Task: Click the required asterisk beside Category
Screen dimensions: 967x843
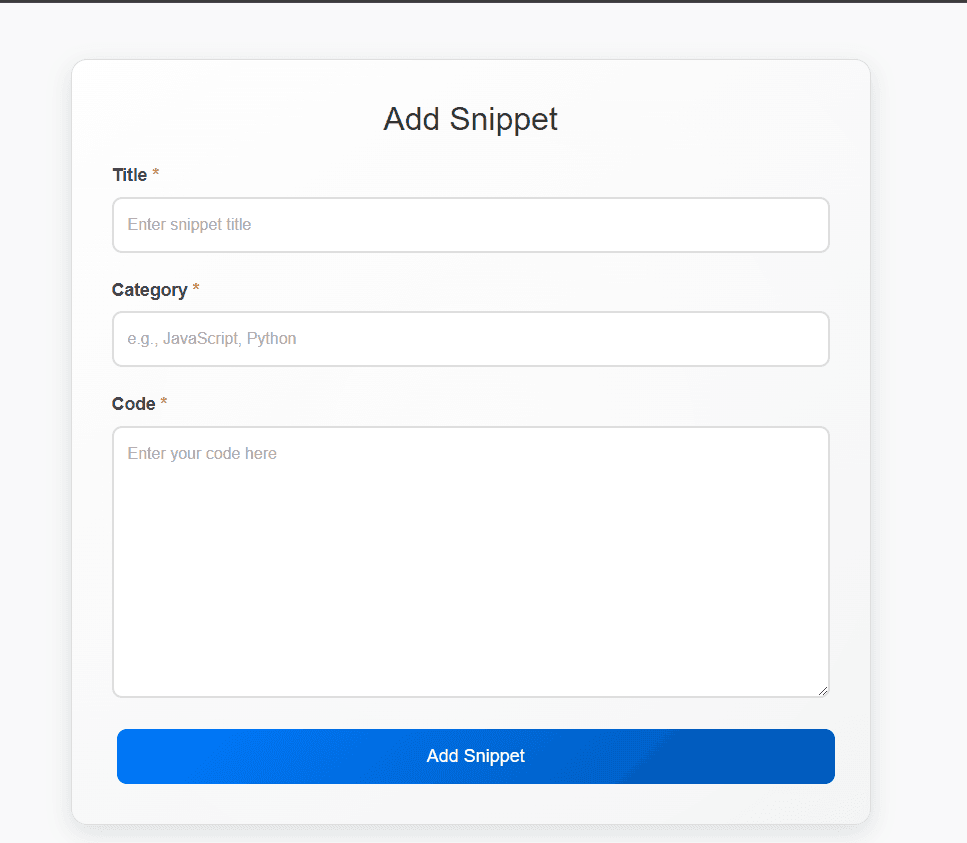Action: point(196,290)
